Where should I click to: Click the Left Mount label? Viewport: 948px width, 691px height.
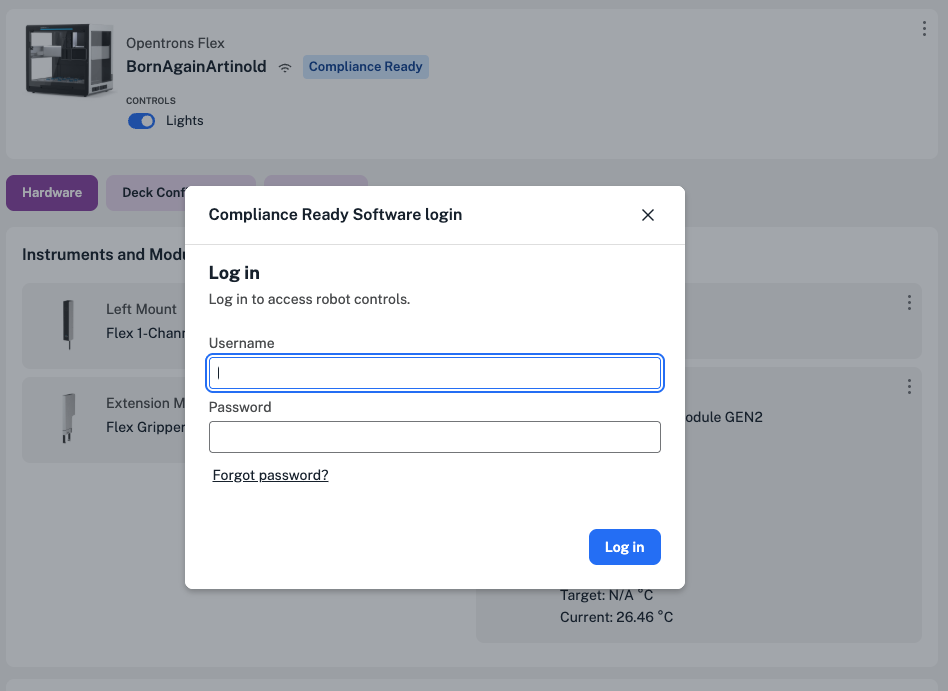(x=141, y=309)
